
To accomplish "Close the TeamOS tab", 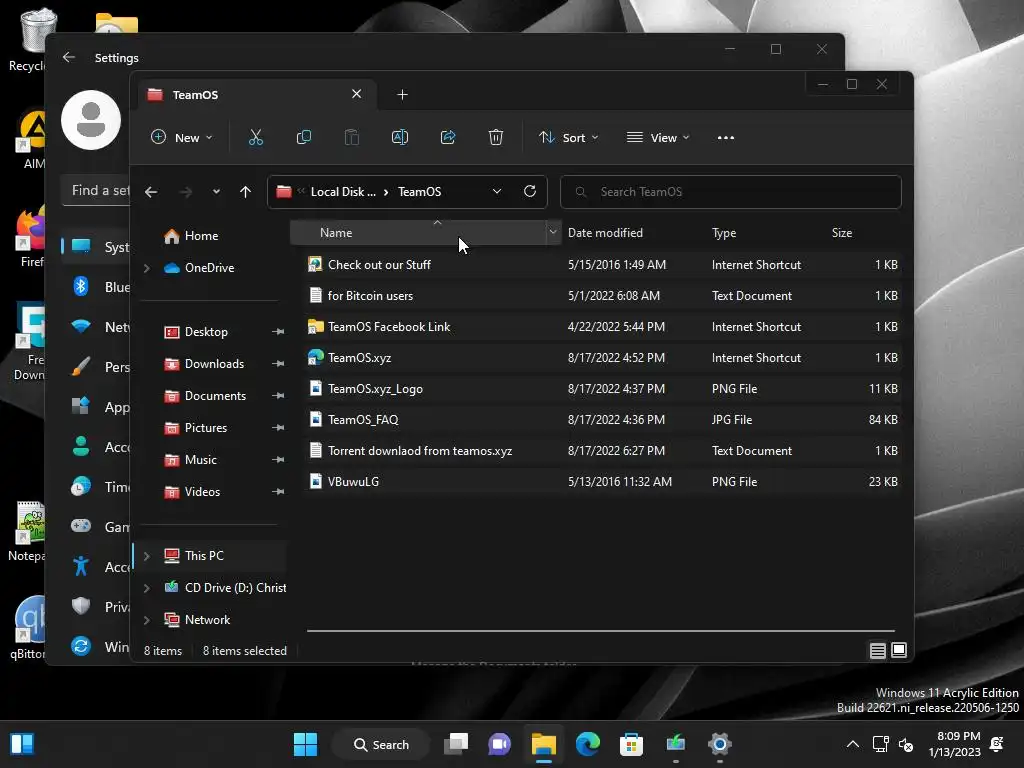I will (x=357, y=94).
